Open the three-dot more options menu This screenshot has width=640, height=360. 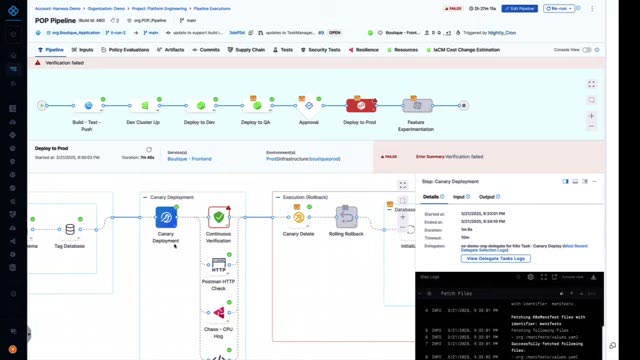(x=592, y=9)
